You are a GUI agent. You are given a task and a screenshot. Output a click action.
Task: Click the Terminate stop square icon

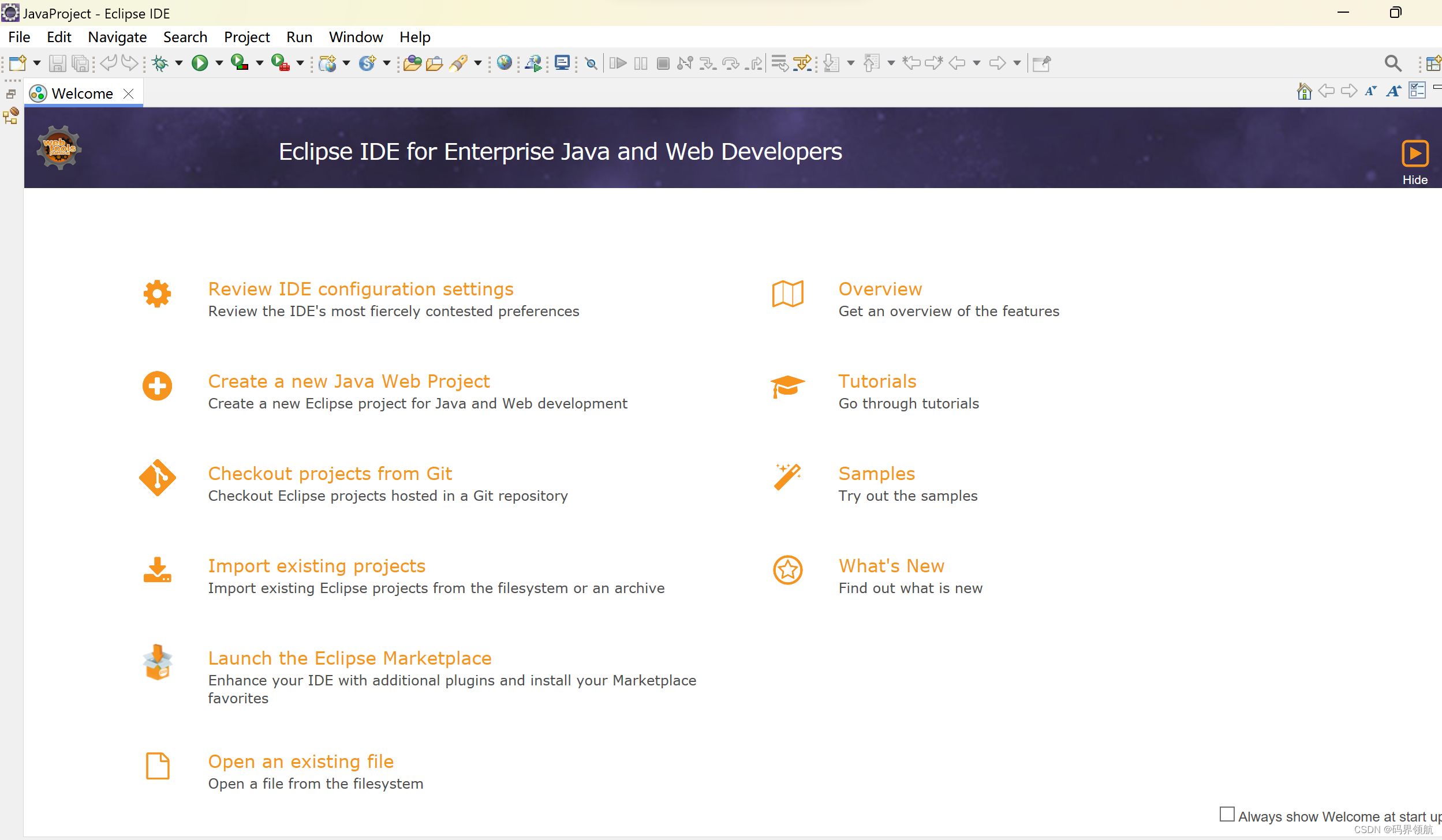663,63
